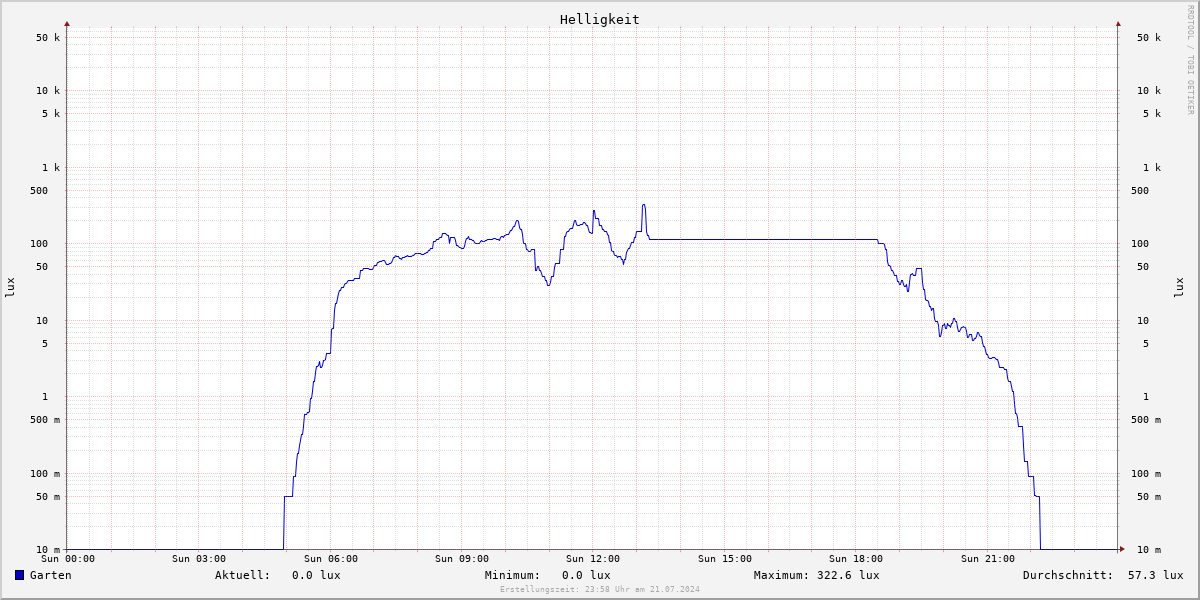Viewport: 1200px width, 600px height.
Task: Click the "Sun 00:00" time axis label
Action: 68,559
